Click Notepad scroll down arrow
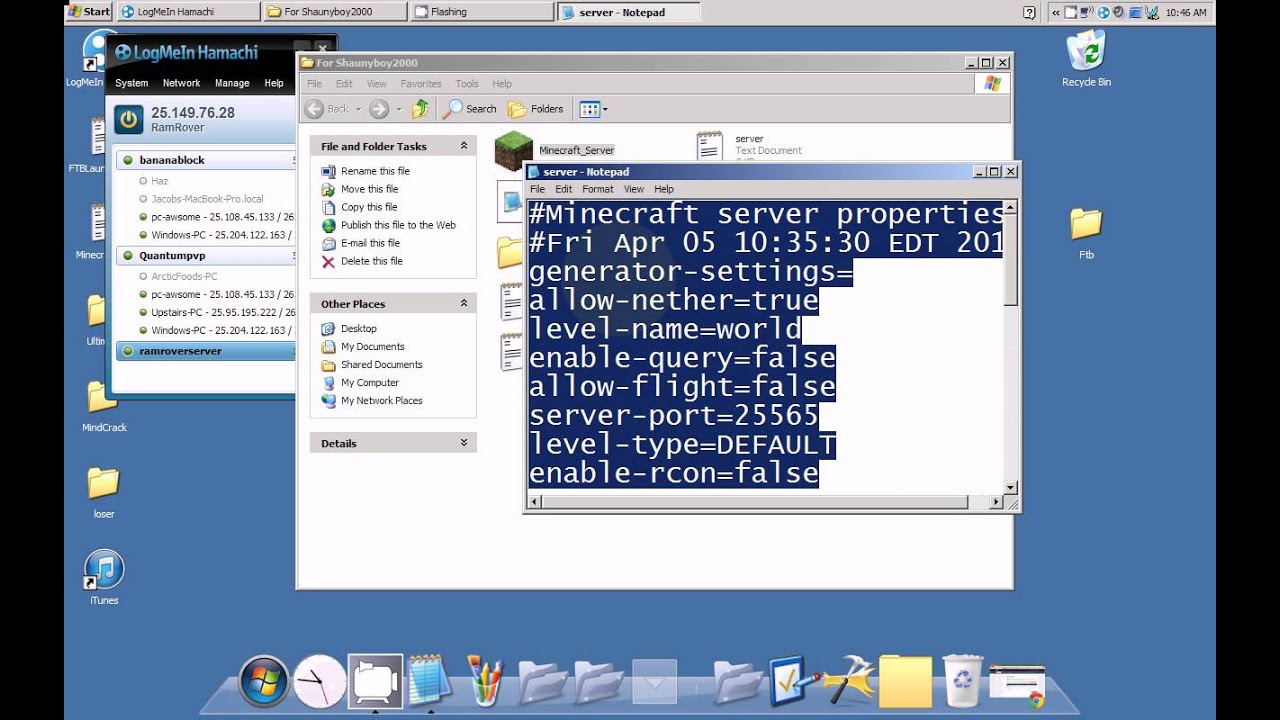 click(1010, 488)
